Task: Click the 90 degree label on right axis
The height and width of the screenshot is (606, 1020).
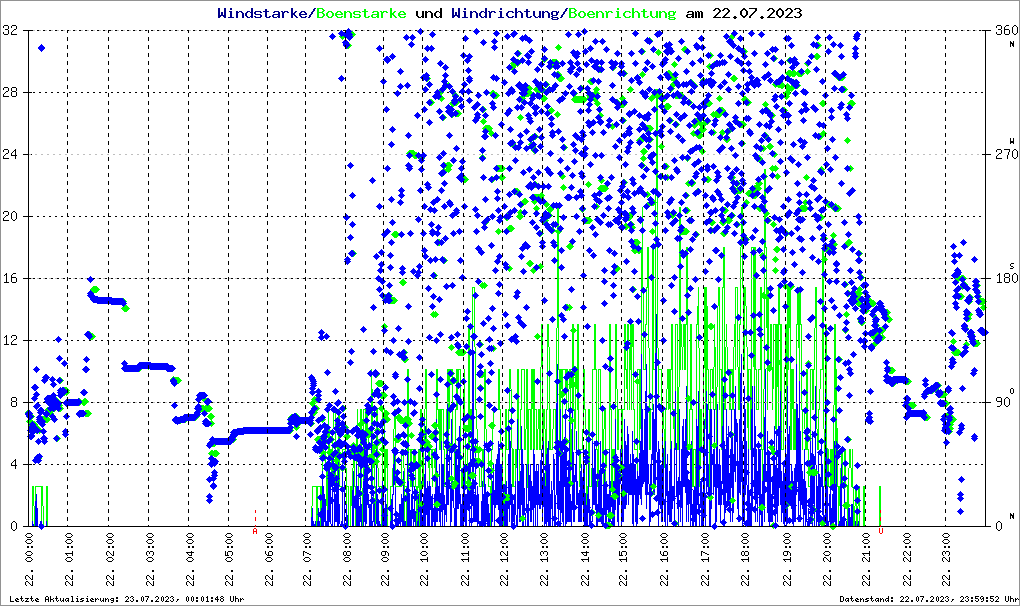Action: click(1003, 402)
